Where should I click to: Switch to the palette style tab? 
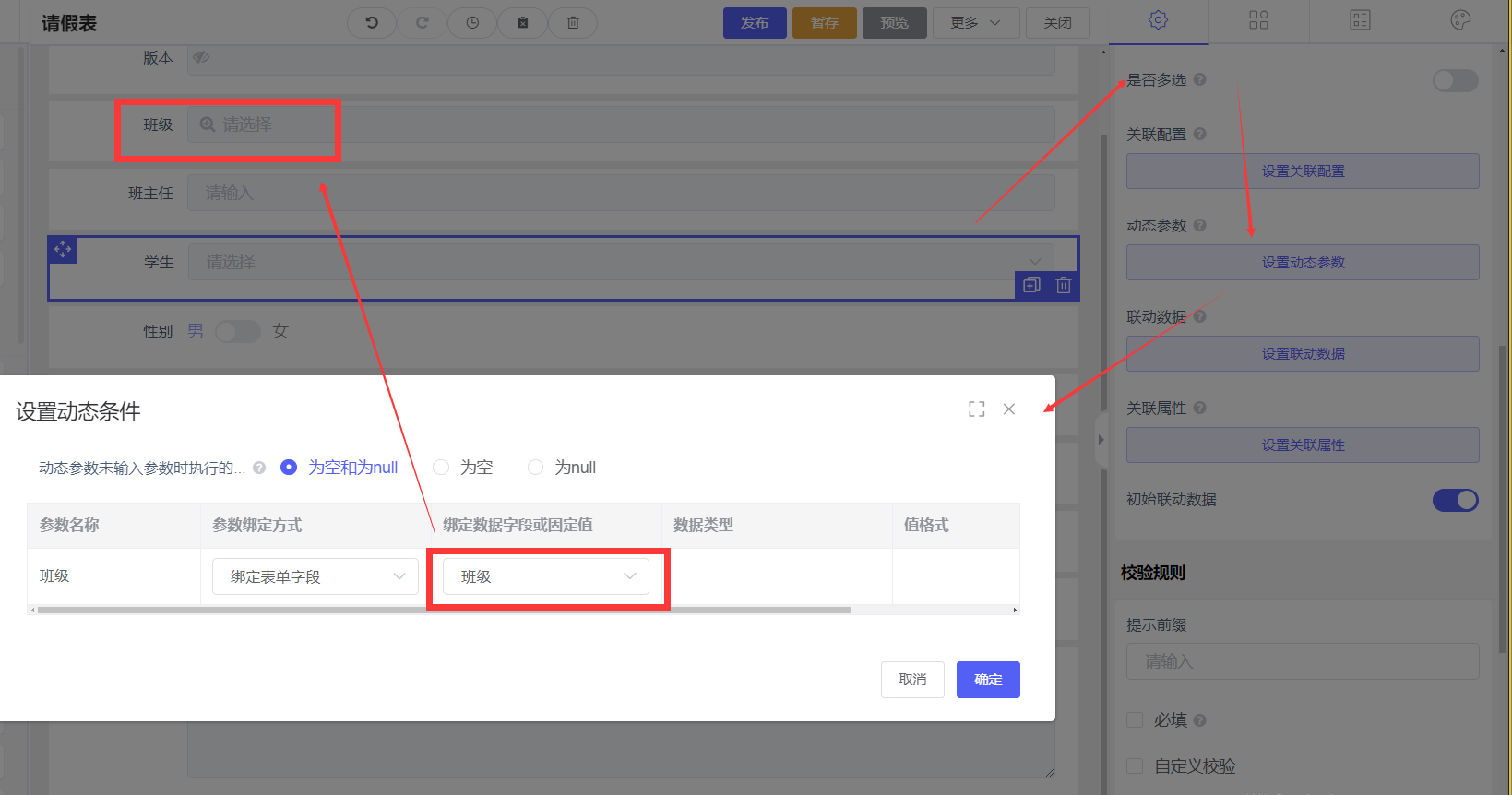point(1460,20)
